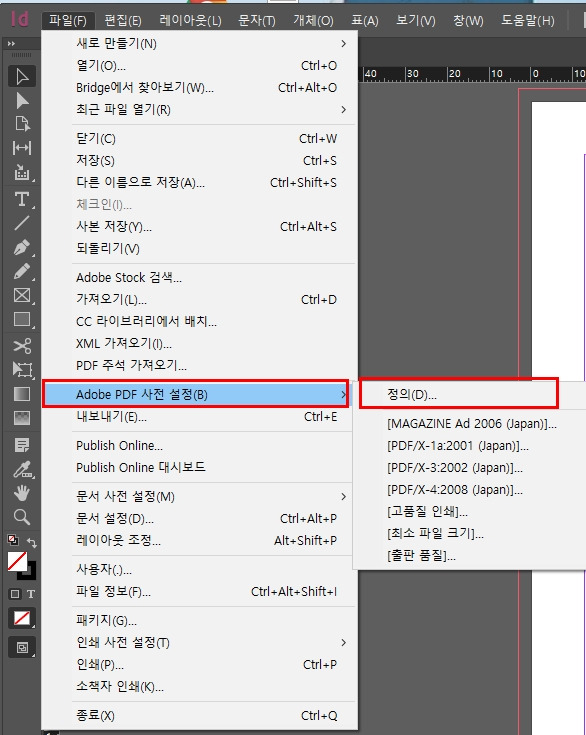Select the Free Transform tool
586x735 pixels.
22,370
